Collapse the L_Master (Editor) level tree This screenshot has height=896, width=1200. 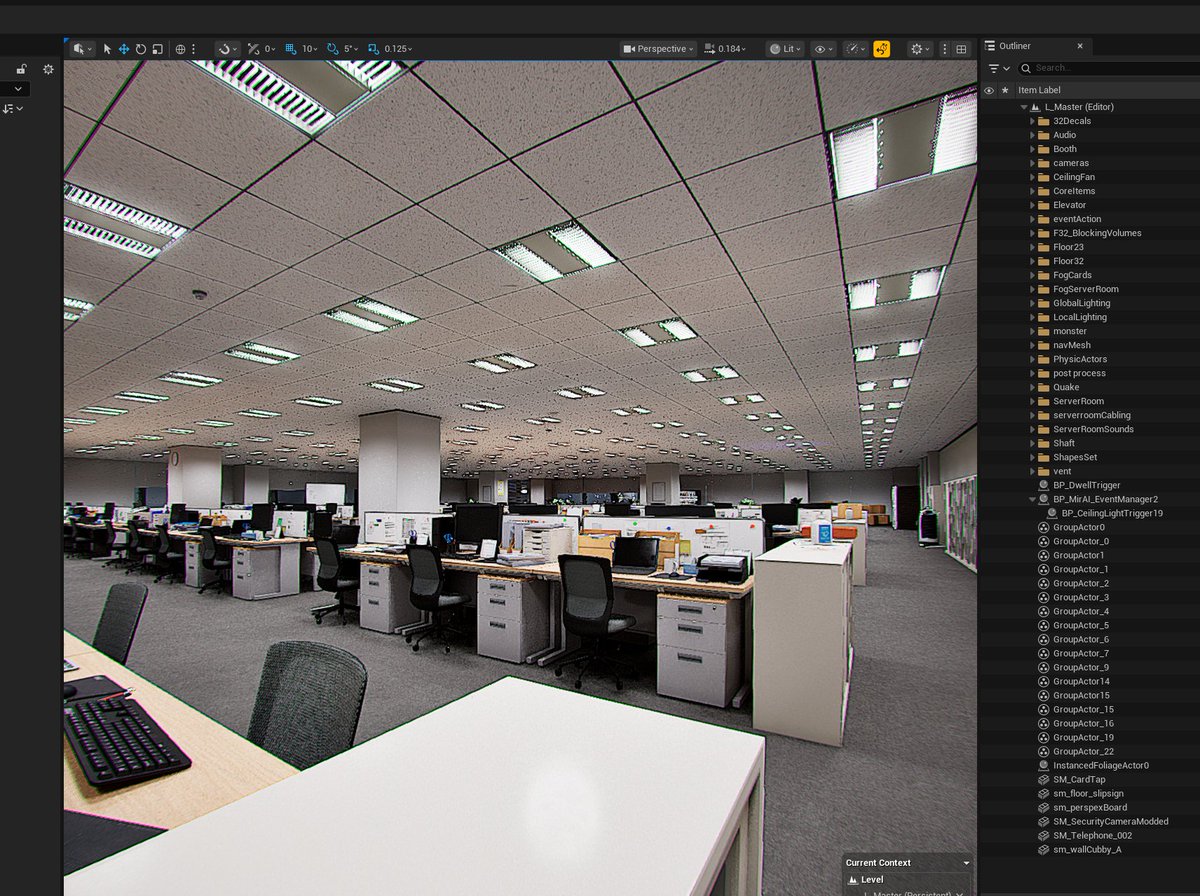tap(1023, 107)
